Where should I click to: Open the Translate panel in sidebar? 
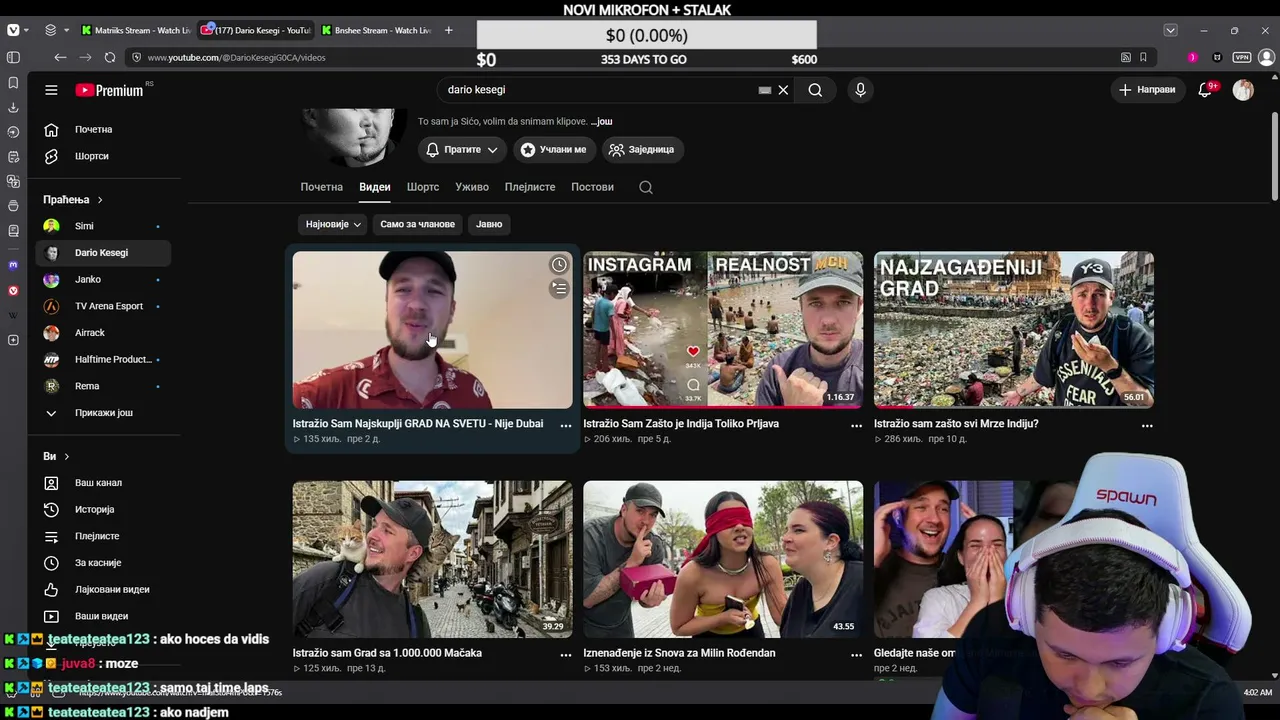tap(13, 181)
